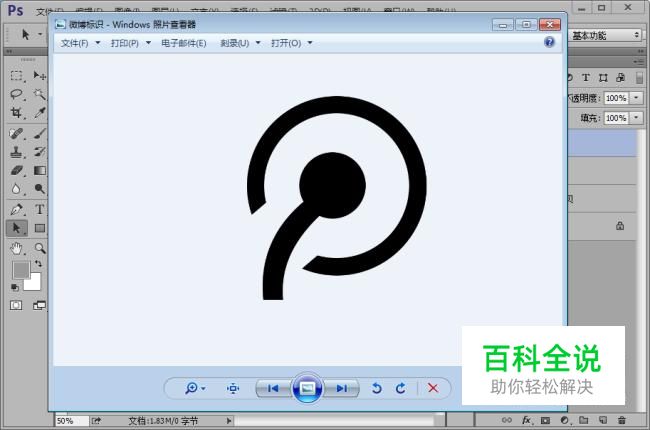Open the 刻录(U) menu in Photo Viewer
Image resolution: width=650 pixels, height=430 pixels.
pos(240,43)
